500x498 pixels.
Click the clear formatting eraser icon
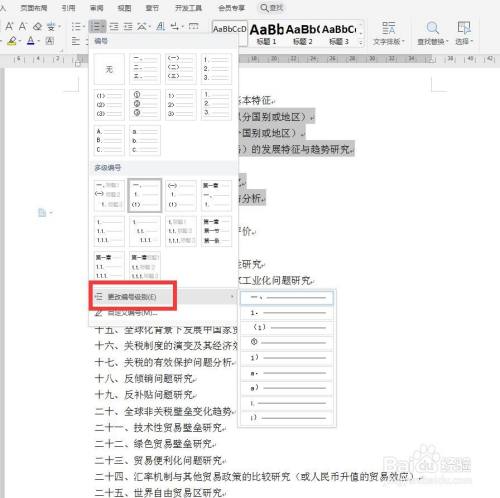tap(37, 26)
